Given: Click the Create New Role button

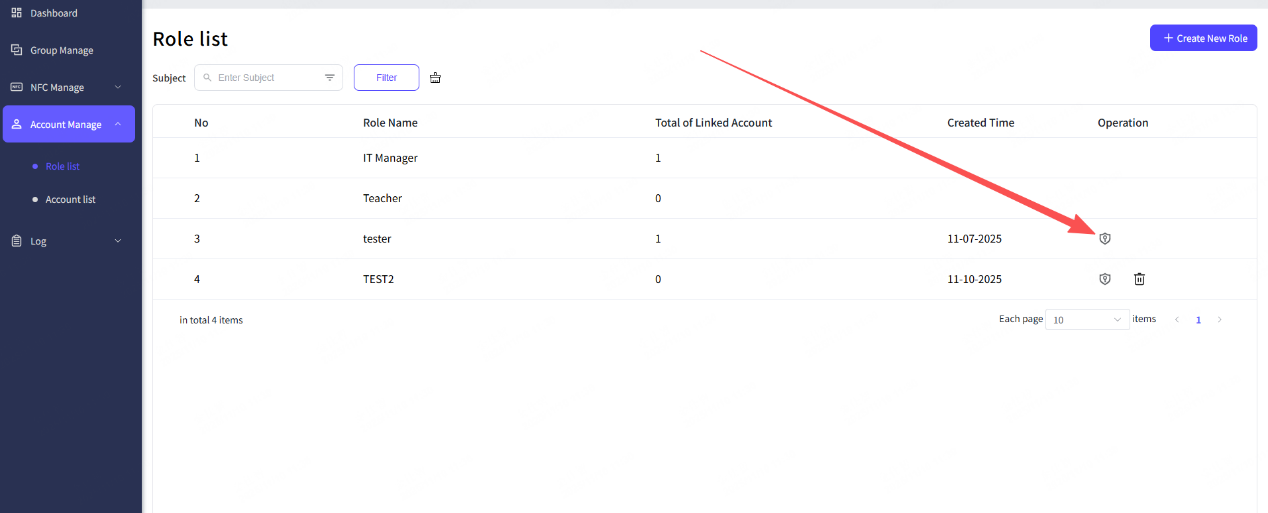Looking at the screenshot, I should point(1203,38).
